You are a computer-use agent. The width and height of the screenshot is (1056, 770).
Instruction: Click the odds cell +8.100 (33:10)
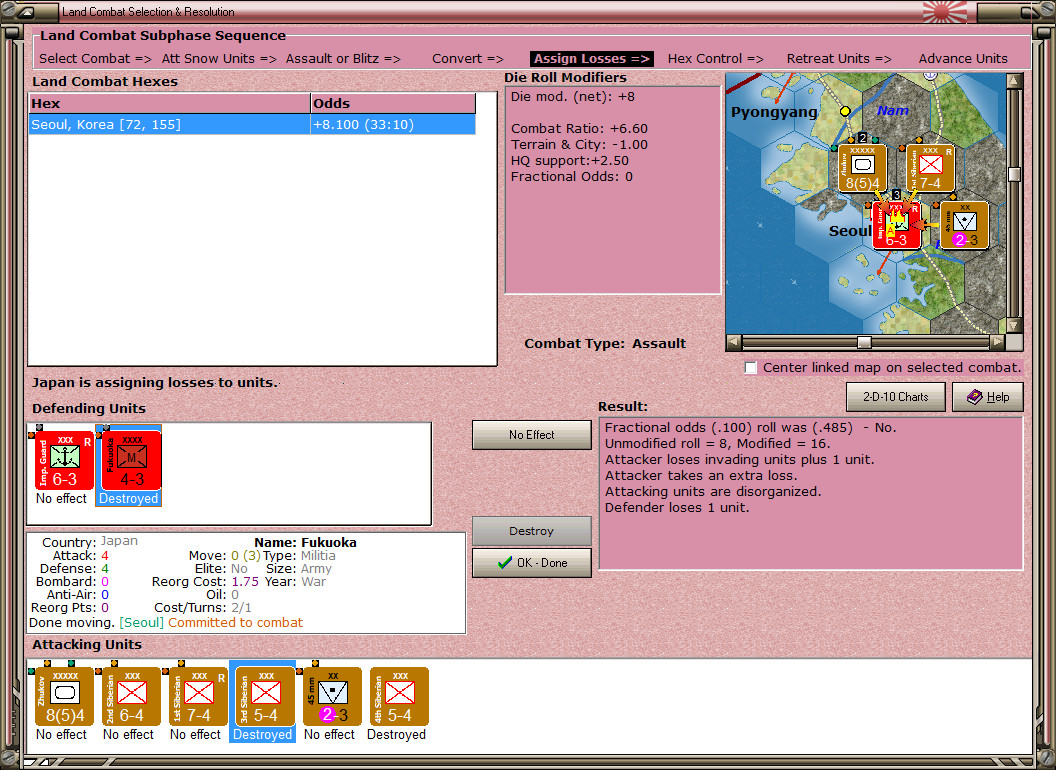(393, 125)
